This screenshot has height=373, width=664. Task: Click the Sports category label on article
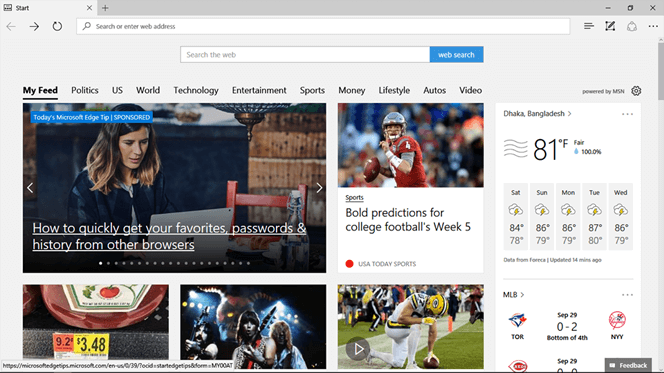(x=354, y=197)
